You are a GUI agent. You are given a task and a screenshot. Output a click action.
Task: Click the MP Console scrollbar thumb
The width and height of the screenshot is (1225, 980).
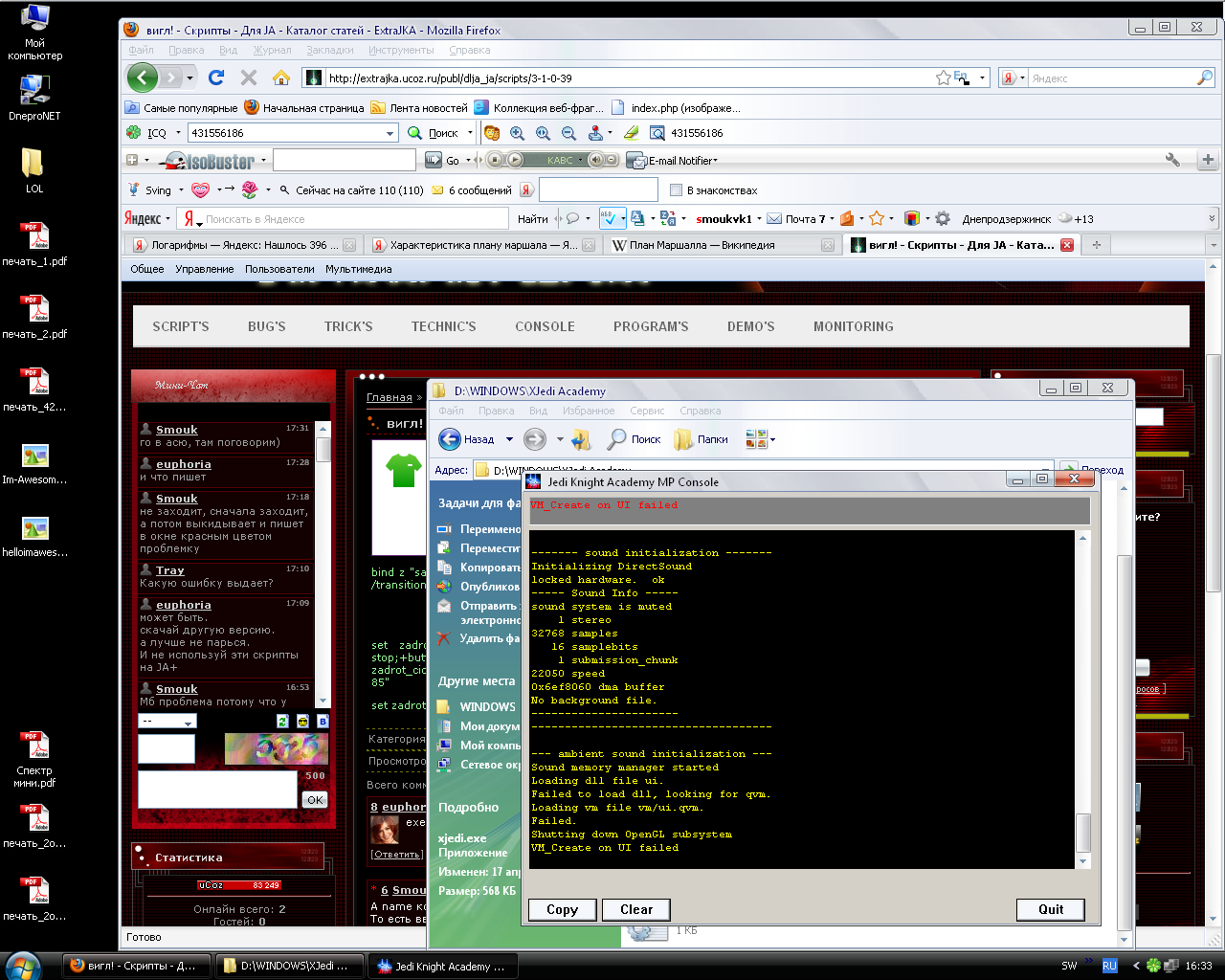point(1083,833)
